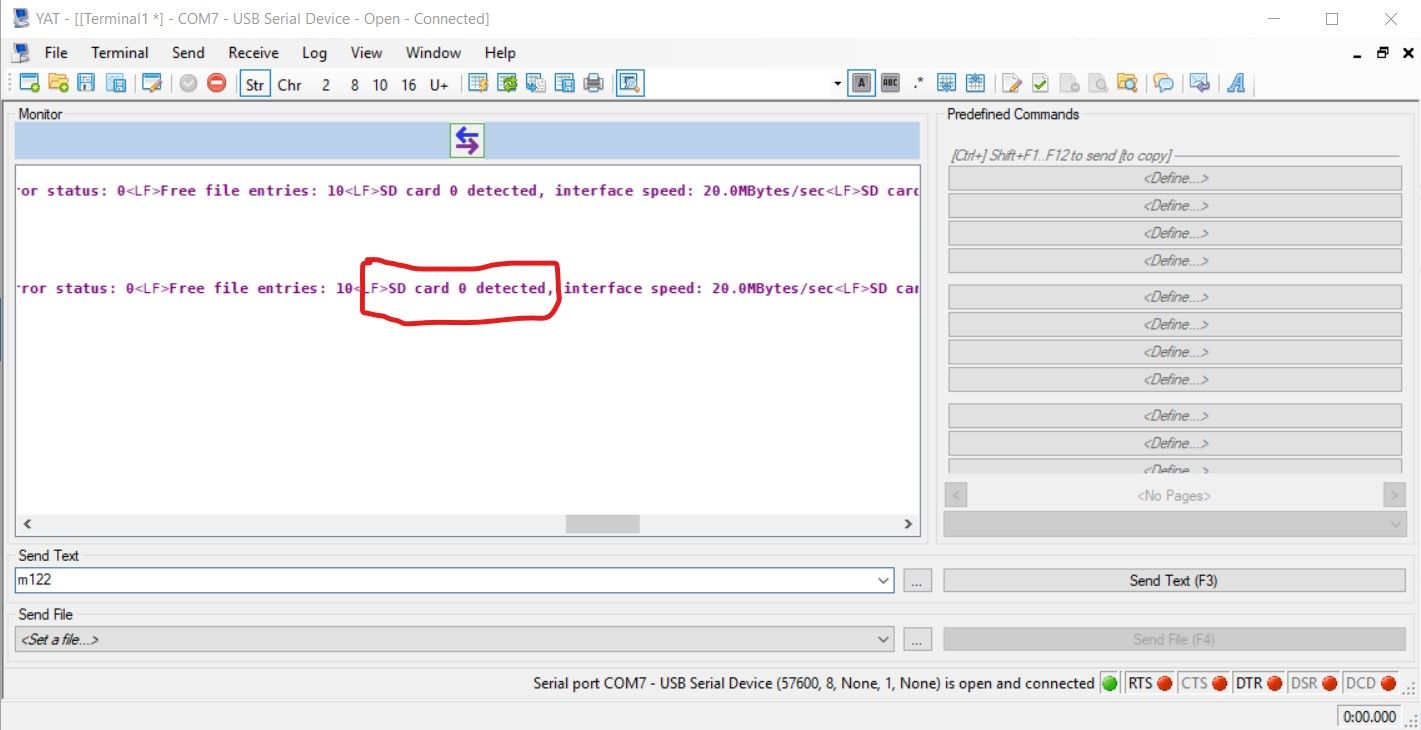Switch radix to binary 2

[325, 84]
